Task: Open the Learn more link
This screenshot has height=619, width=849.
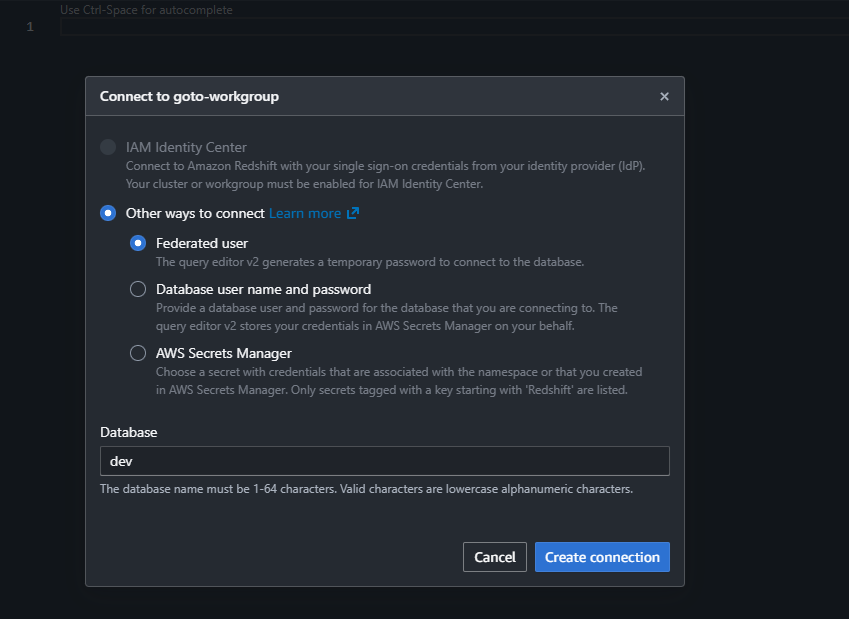Action: [305, 214]
